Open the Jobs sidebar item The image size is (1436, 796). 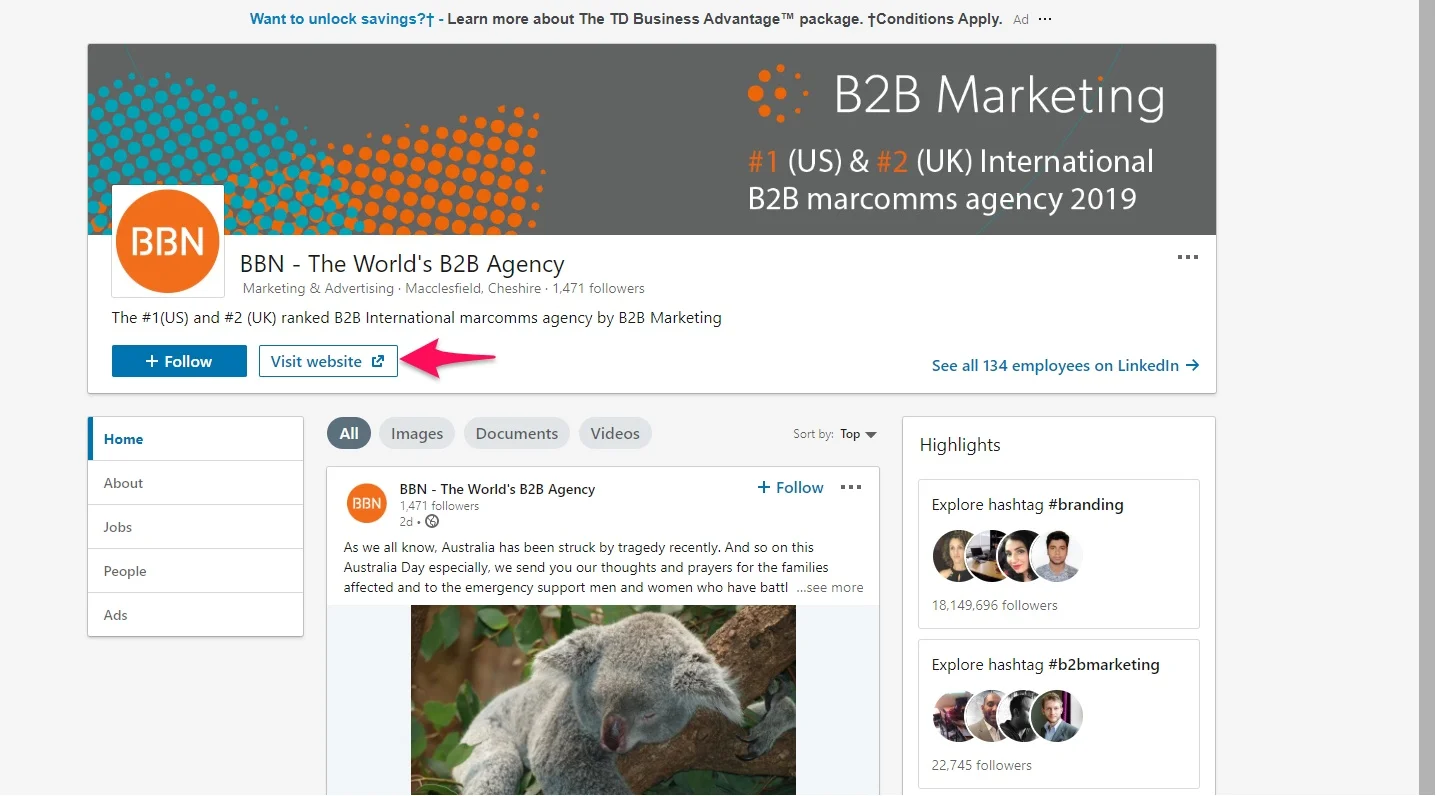click(x=196, y=527)
